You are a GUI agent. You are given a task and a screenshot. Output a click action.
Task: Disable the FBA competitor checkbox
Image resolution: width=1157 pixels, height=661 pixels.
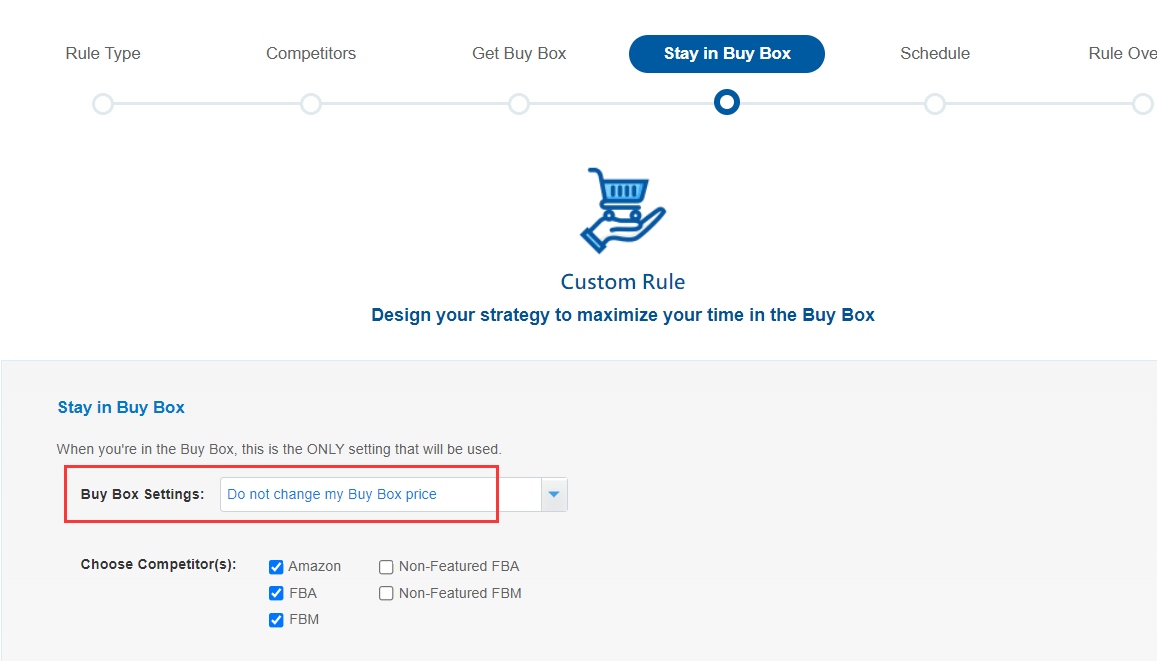pyautogui.click(x=276, y=593)
